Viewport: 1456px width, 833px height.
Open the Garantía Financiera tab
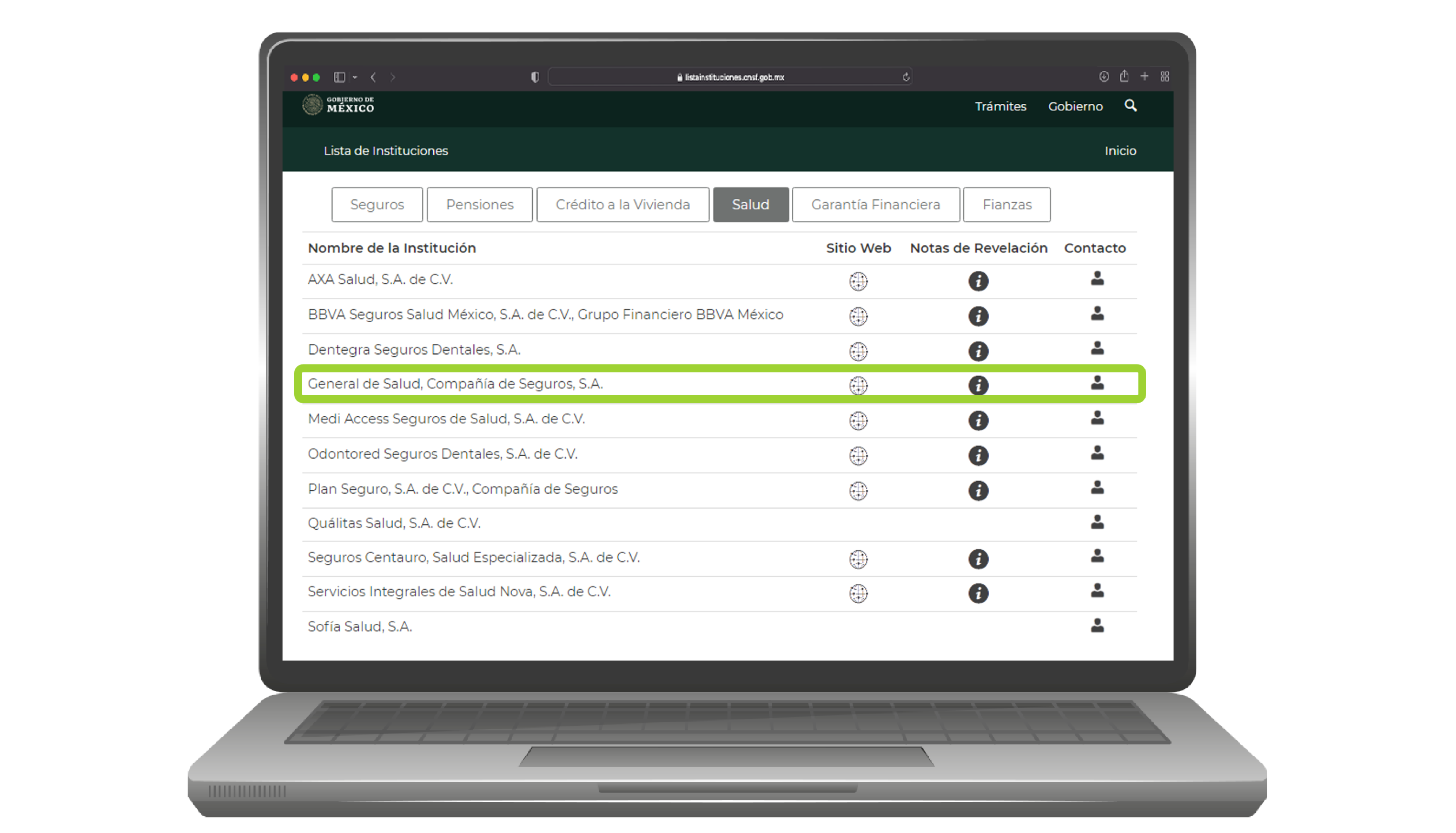point(876,204)
